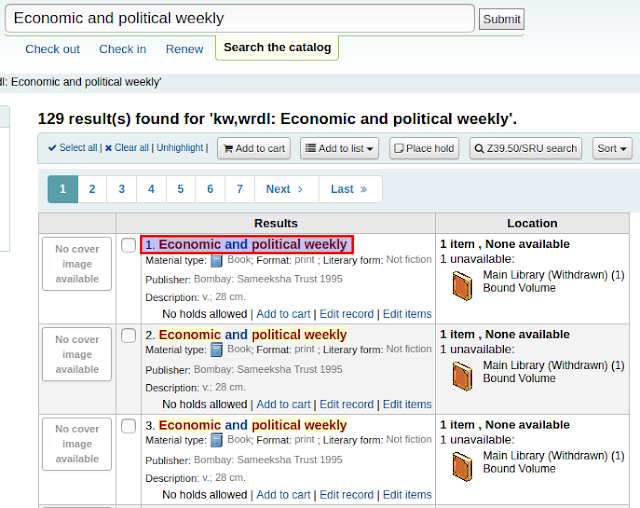The height and width of the screenshot is (508, 640).
Task: Click the Location column header
Action: coord(532,223)
